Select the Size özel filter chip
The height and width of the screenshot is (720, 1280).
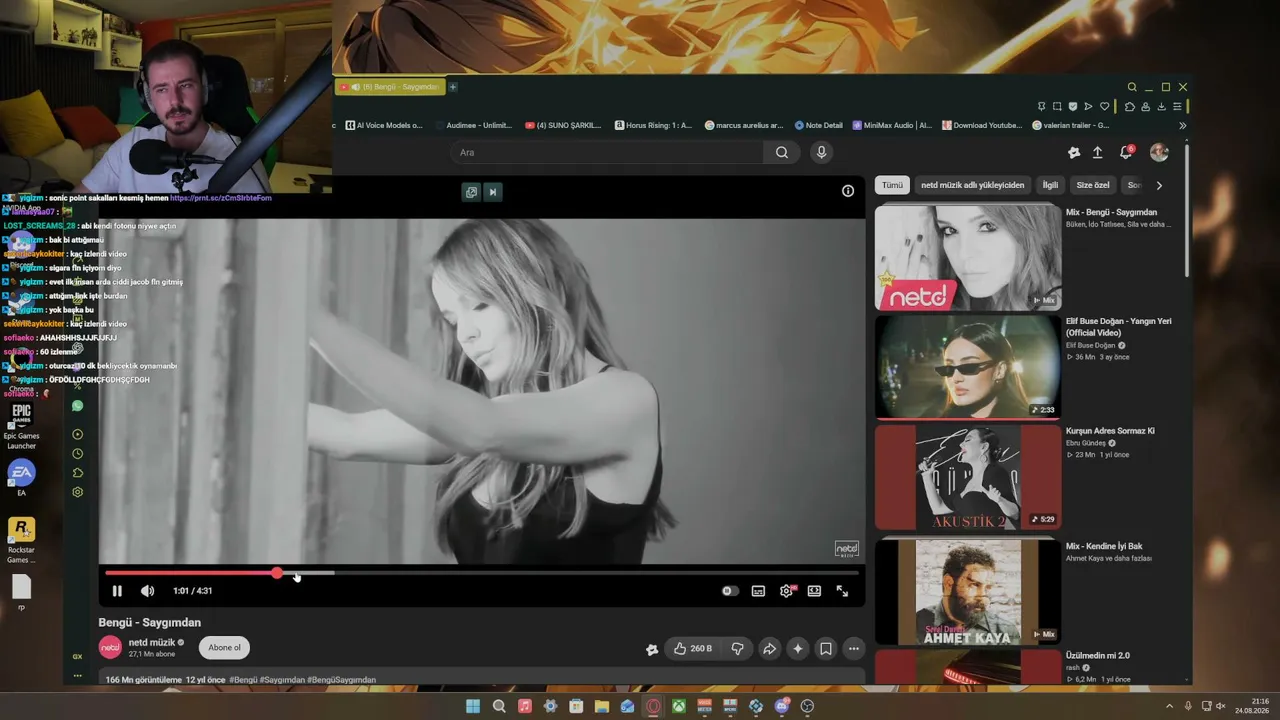[x=1093, y=185]
